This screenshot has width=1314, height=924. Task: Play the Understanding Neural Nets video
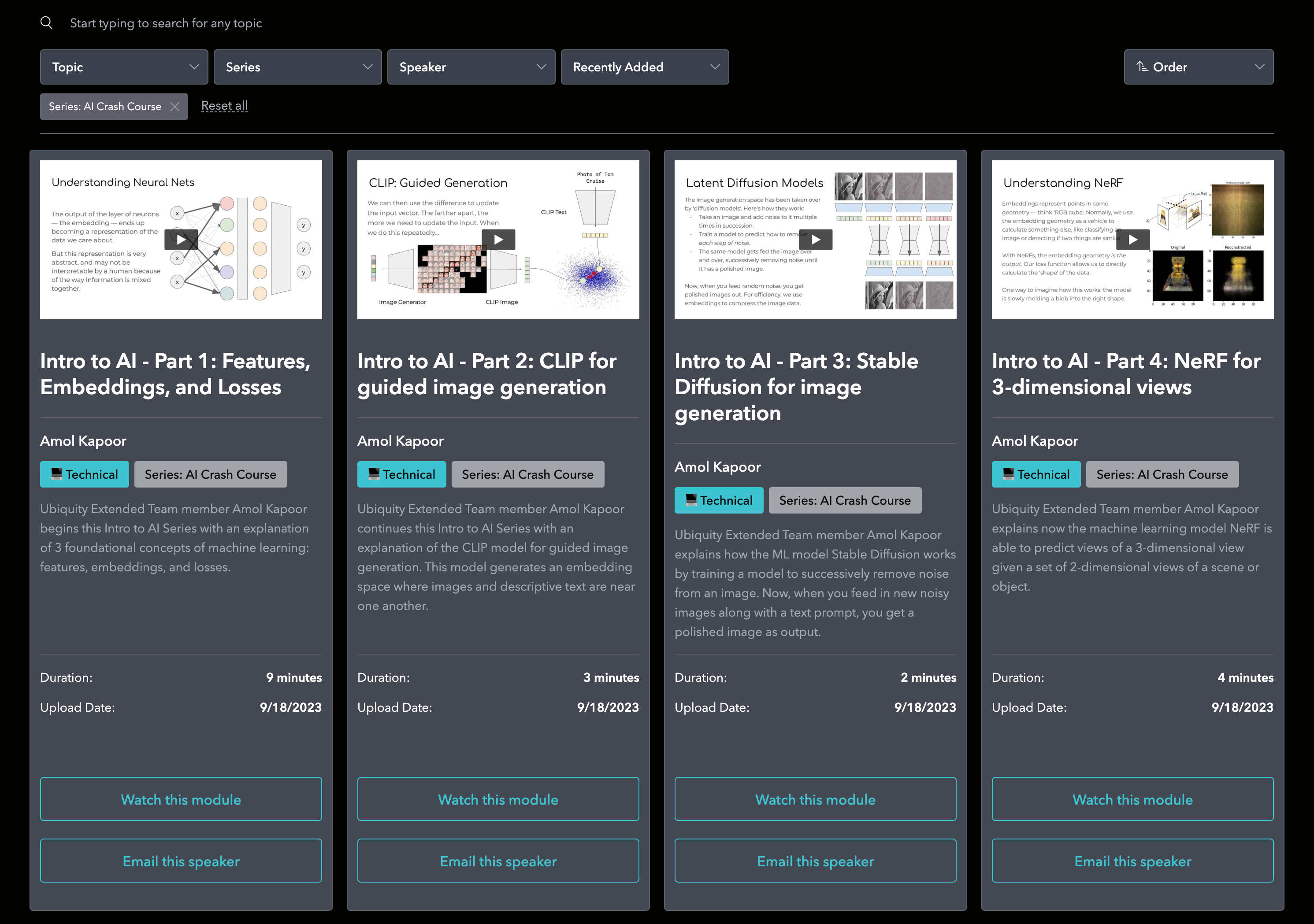click(181, 240)
